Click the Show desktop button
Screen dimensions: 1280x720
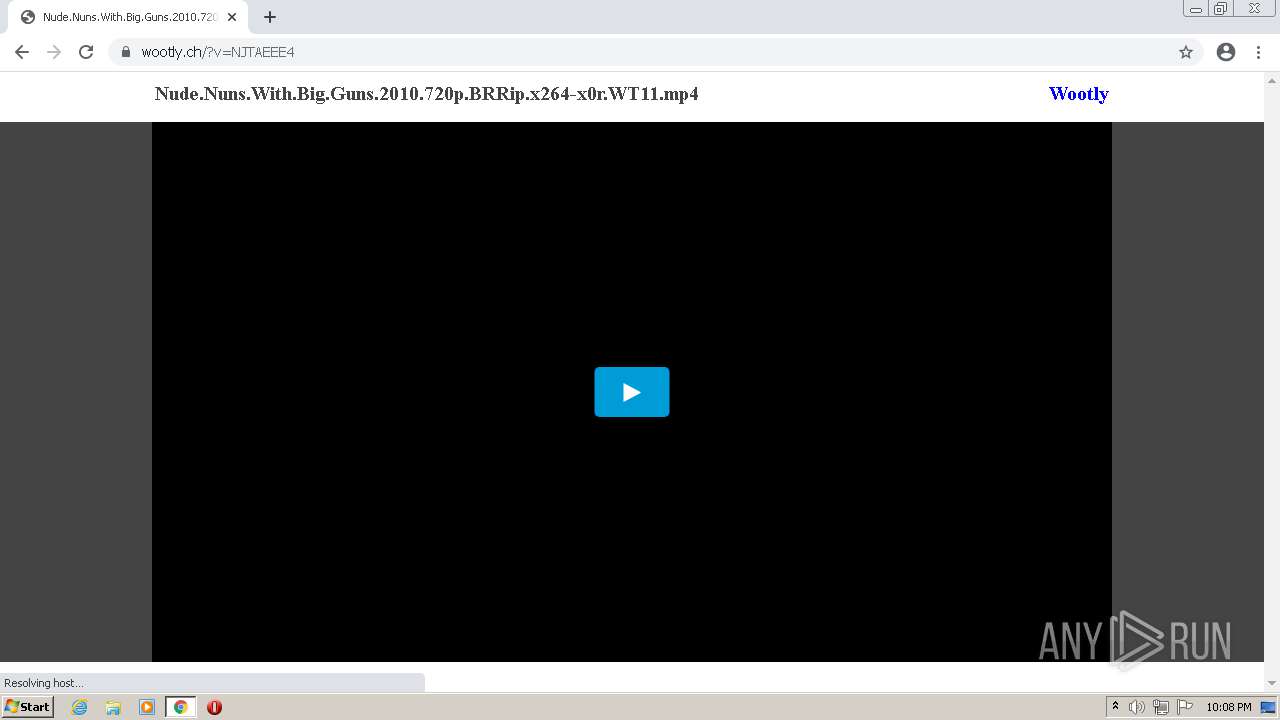[x=1268, y=707]
